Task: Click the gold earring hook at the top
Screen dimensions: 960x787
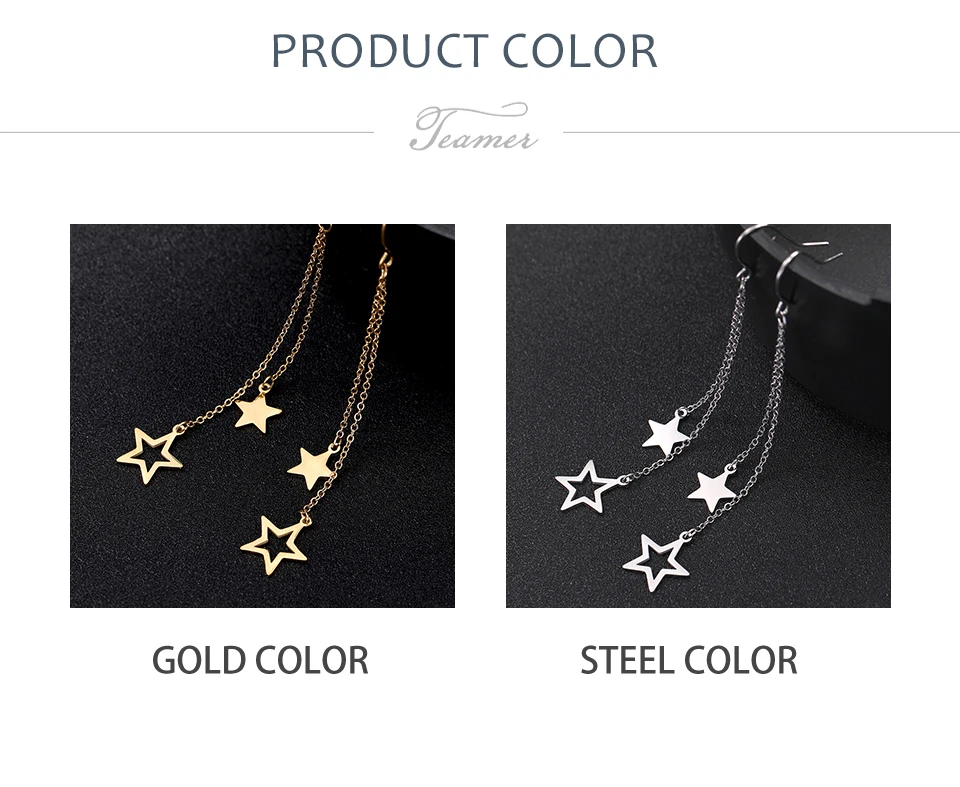Action: coord(385,245)
